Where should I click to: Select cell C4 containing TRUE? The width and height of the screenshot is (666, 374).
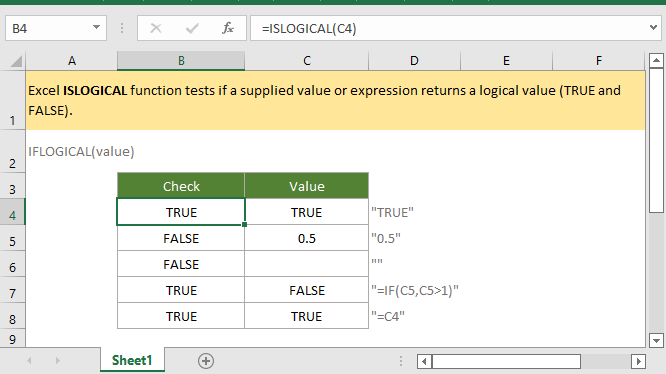coord(307,211)
